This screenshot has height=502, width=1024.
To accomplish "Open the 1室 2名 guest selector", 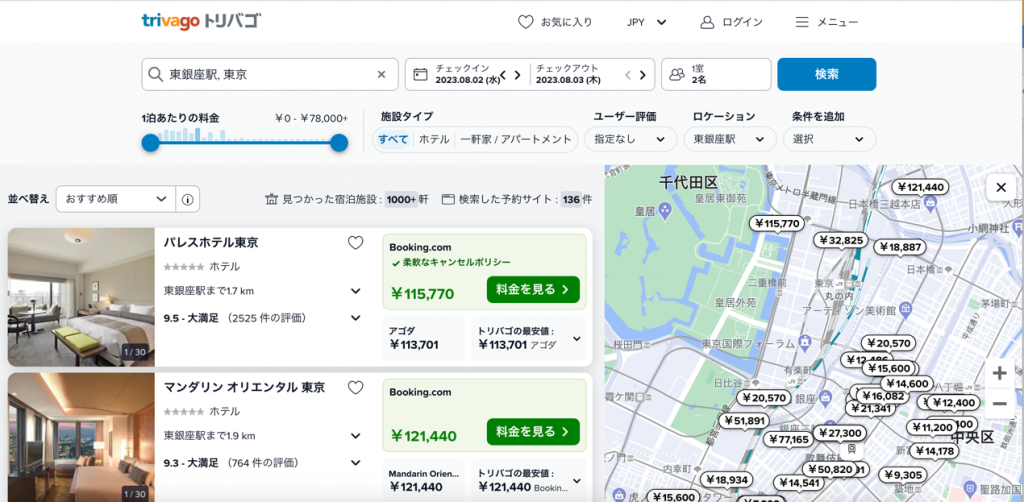I will pos(716,74).
